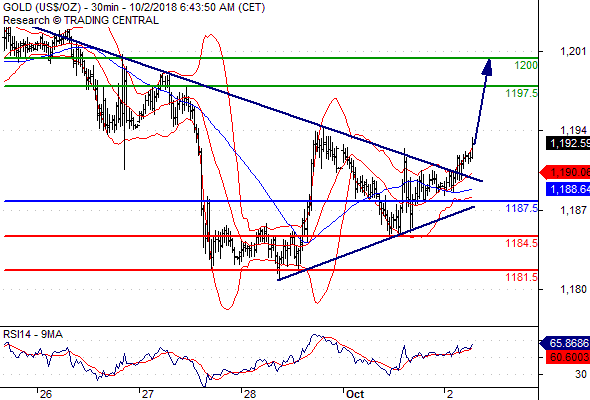
Task: Click the 1,201 price axis label
Action: point(573,51)
